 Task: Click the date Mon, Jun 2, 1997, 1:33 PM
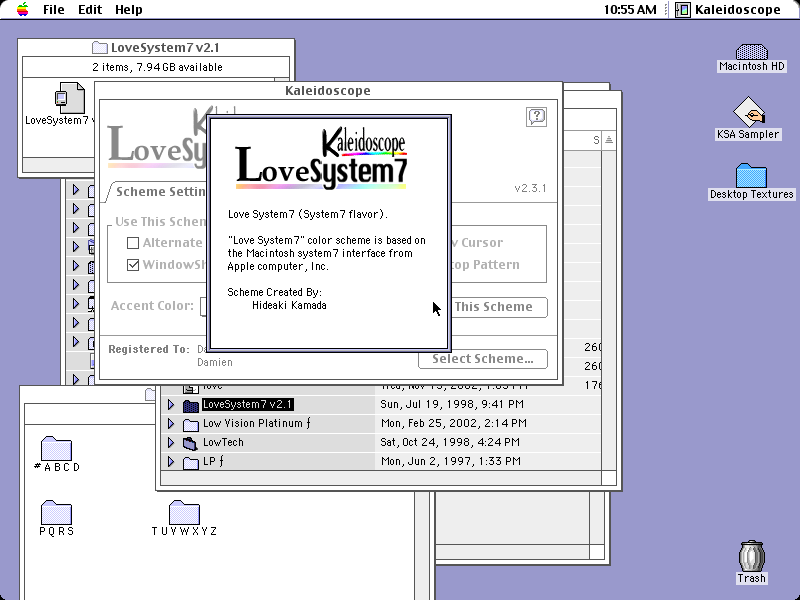coord(451,462)
